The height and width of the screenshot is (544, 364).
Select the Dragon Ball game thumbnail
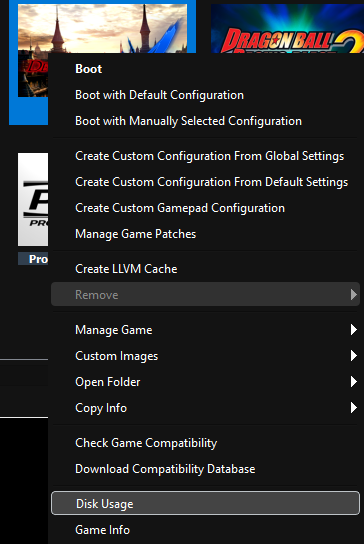[x=287, y=28]
